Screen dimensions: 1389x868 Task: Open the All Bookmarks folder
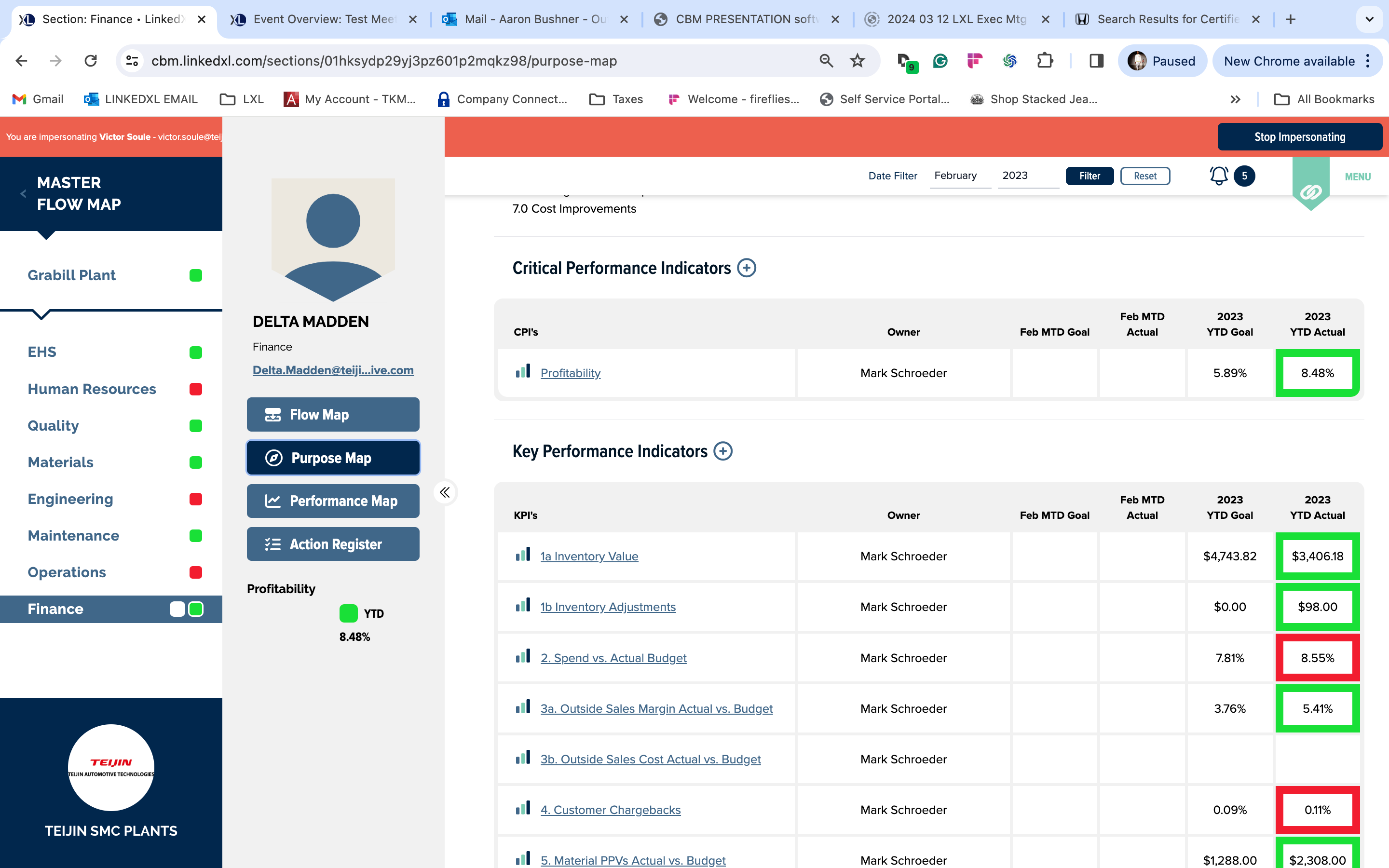[x=1323, y=99]
